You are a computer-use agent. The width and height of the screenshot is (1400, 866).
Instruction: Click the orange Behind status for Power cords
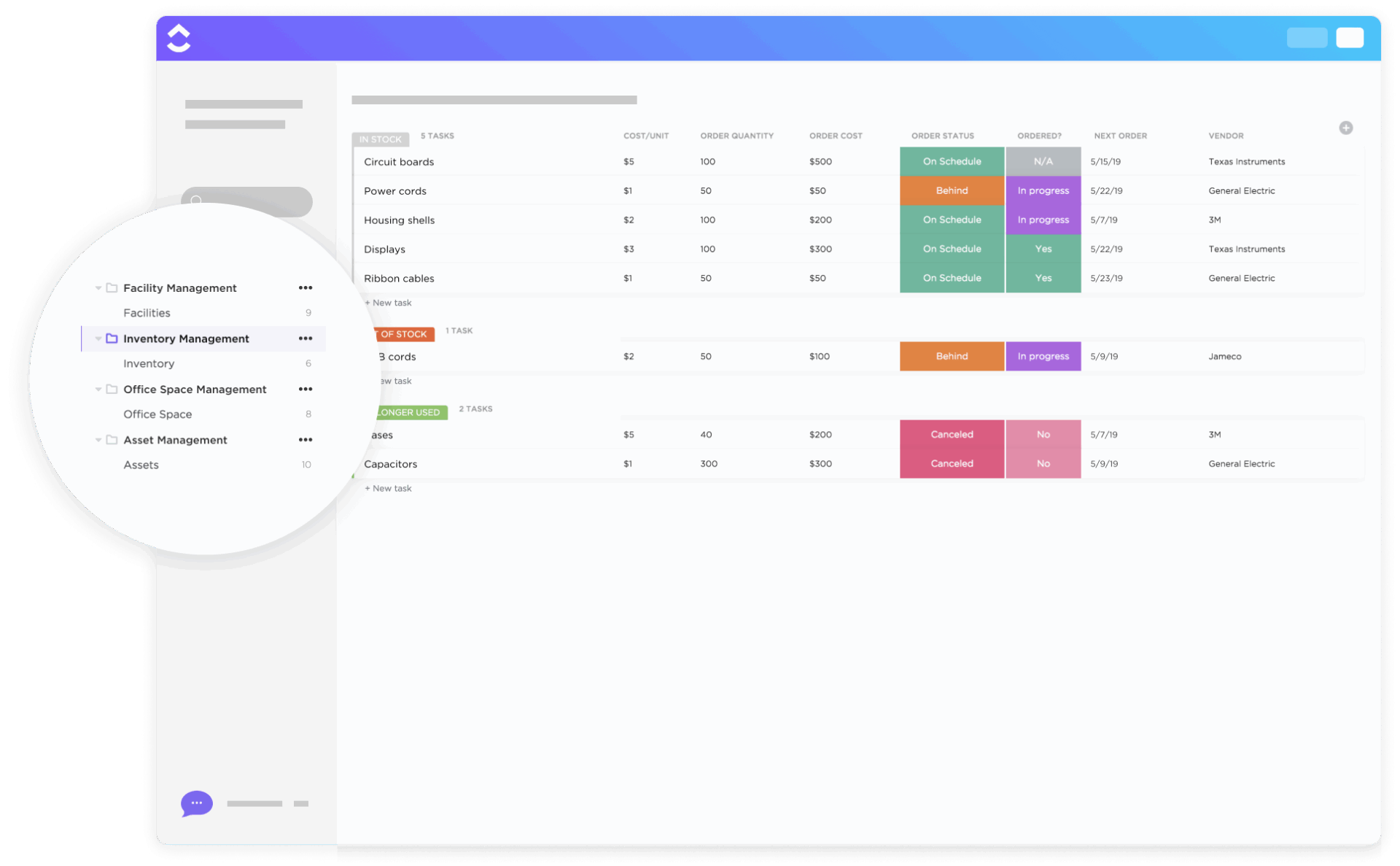pyautogui.click(x=952, y=190)
